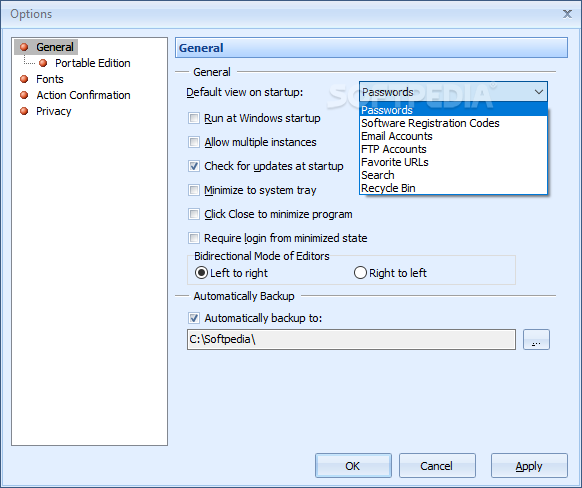The width and height of the screenshot is (582, 488).
Task: Click the red bullet icon beside General
Action: [x=24, y=47]
